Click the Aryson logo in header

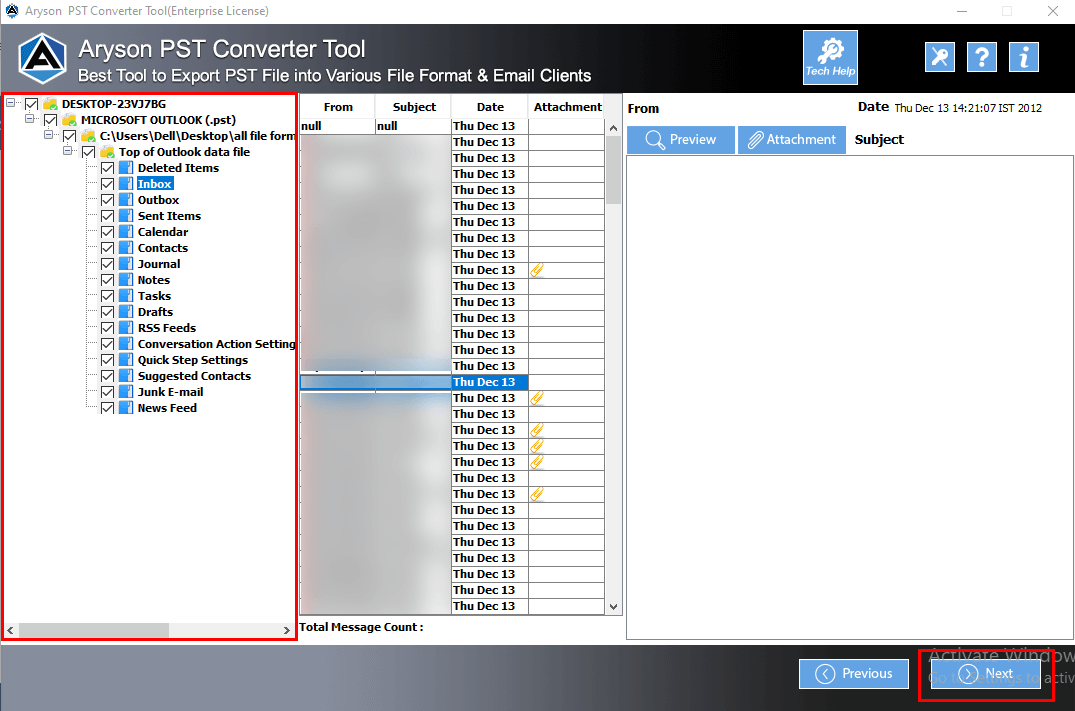click(x=43, y=59)
